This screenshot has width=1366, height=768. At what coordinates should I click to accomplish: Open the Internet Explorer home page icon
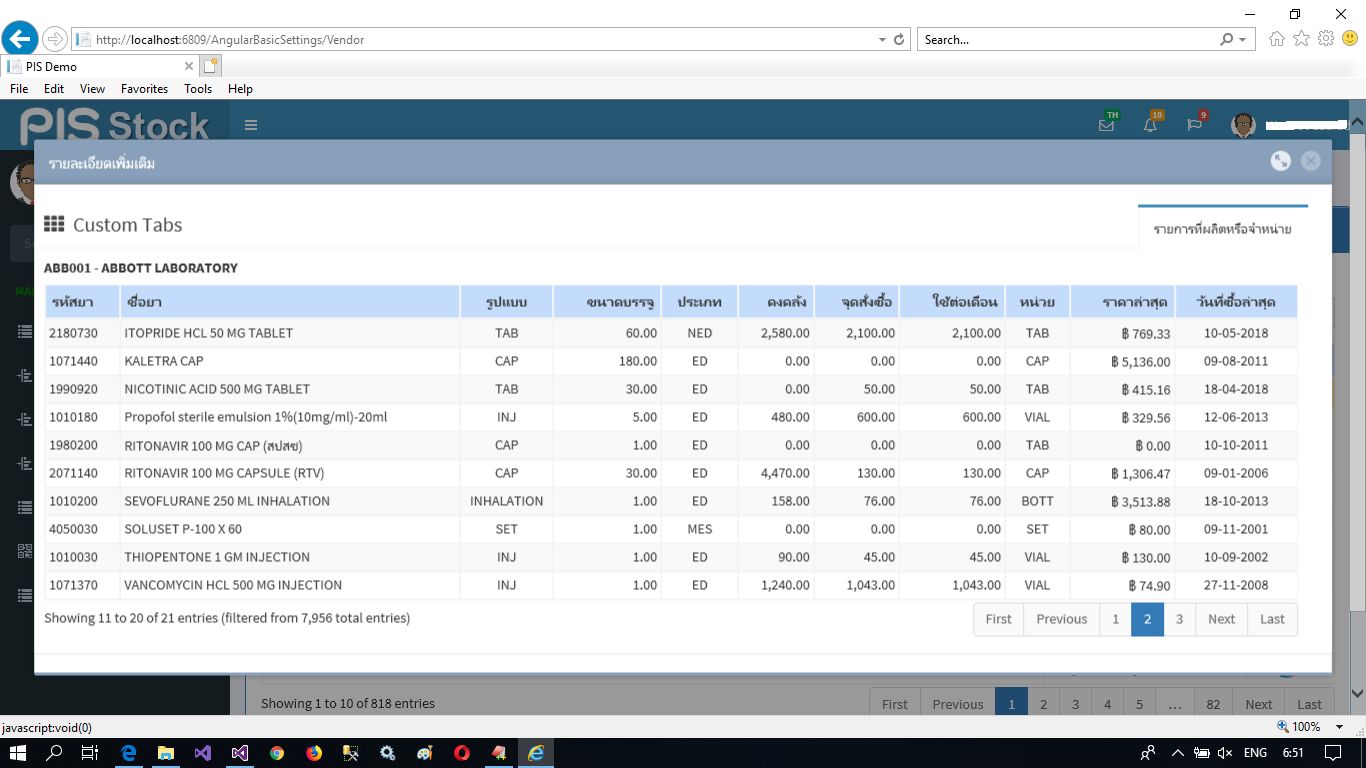[1276, 39]
